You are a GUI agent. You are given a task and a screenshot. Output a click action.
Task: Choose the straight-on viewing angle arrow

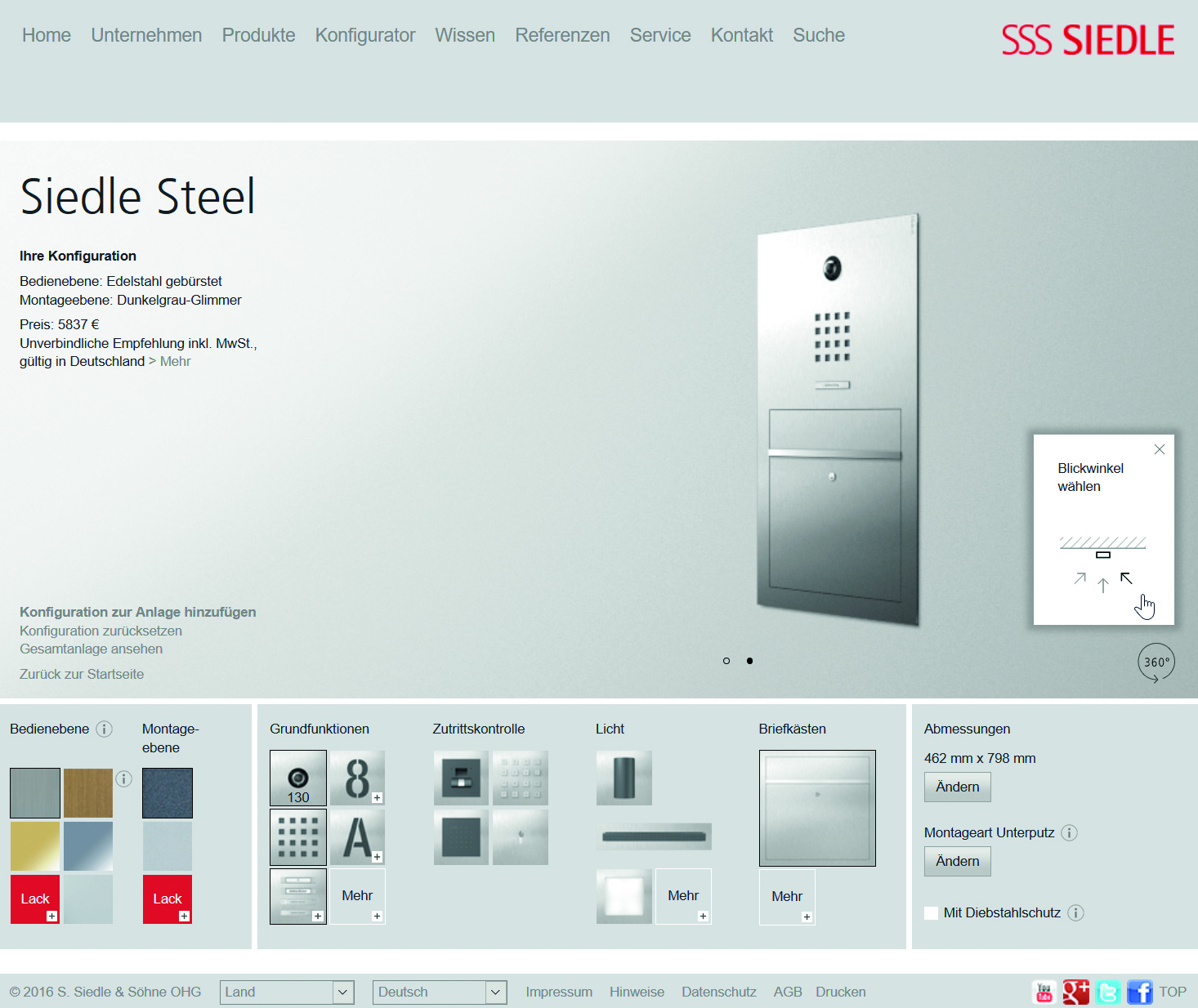1103,585
